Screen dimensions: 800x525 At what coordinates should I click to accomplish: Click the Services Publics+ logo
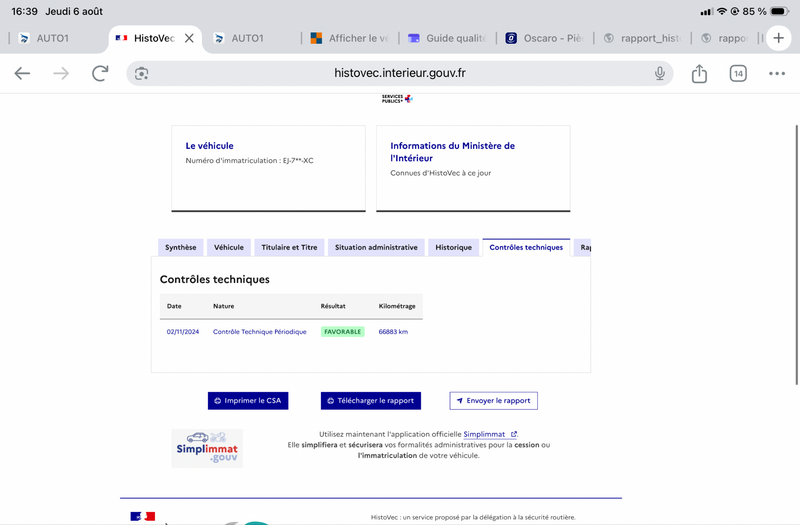point(397,99)
